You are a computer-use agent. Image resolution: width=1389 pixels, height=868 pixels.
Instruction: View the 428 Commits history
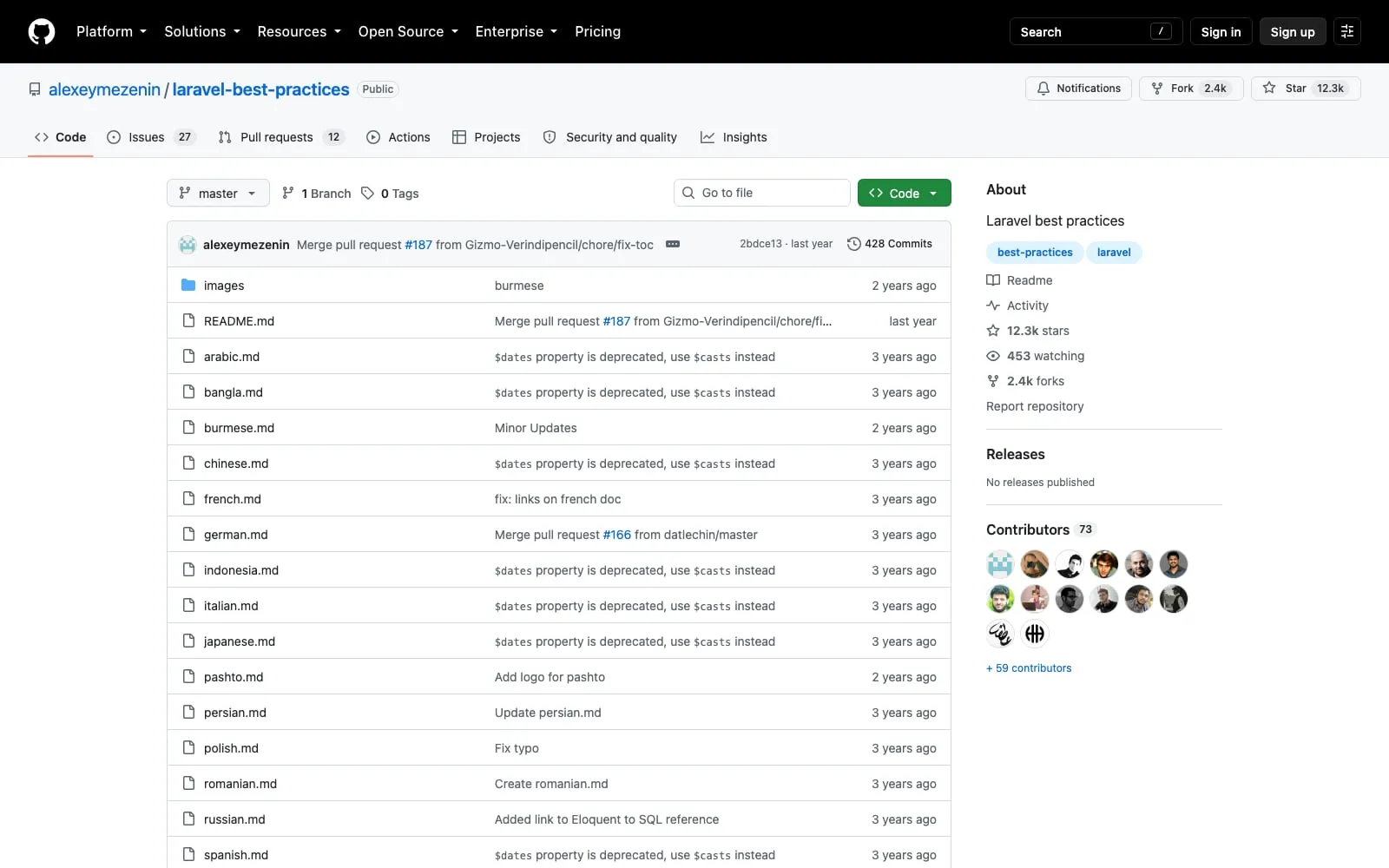pos(890,244)
